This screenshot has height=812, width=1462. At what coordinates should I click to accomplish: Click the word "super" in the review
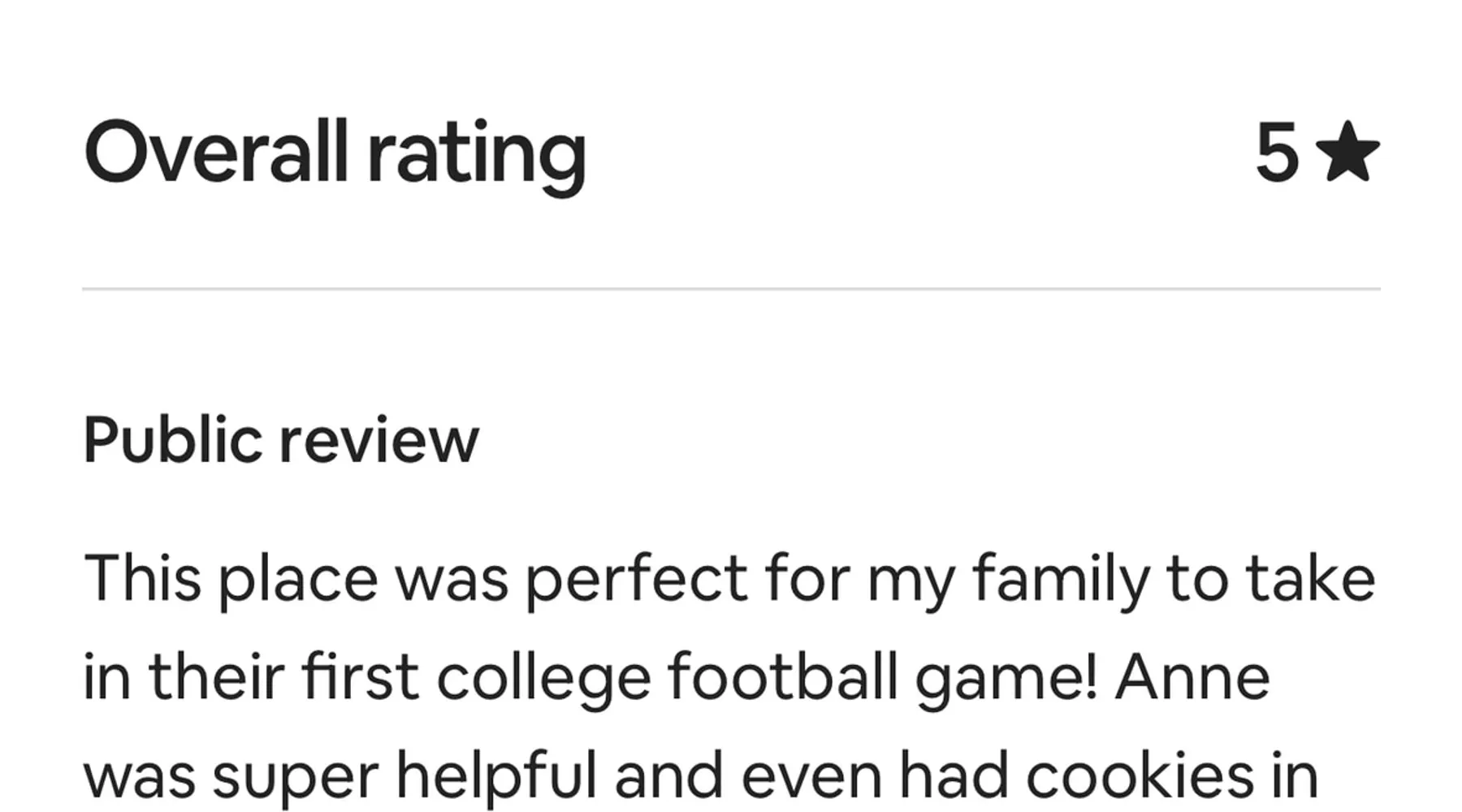(295, 775)
